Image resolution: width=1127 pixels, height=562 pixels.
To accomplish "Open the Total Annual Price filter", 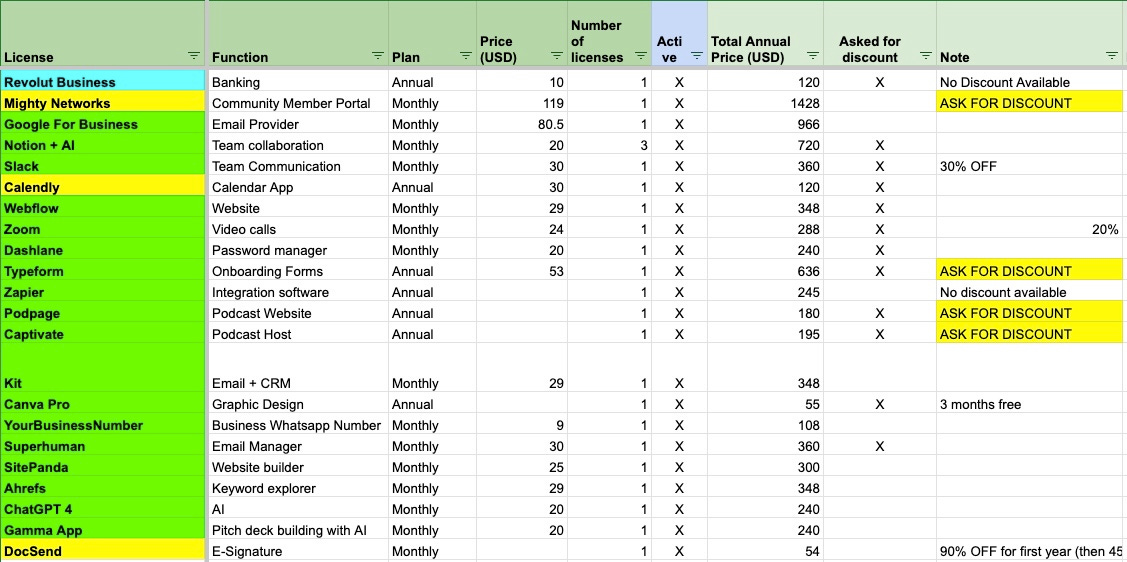I will tap(813, 56).
